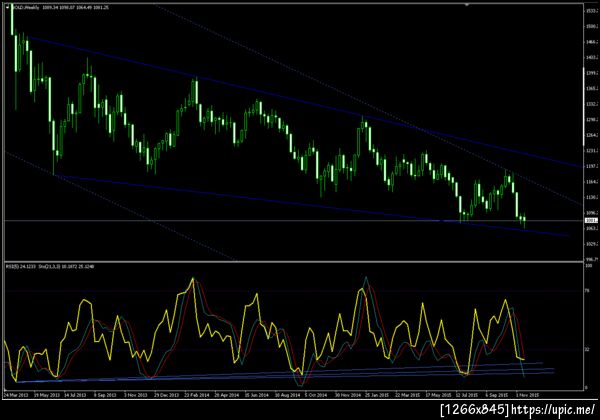Click the highlighted current price tag 1081

592,220
